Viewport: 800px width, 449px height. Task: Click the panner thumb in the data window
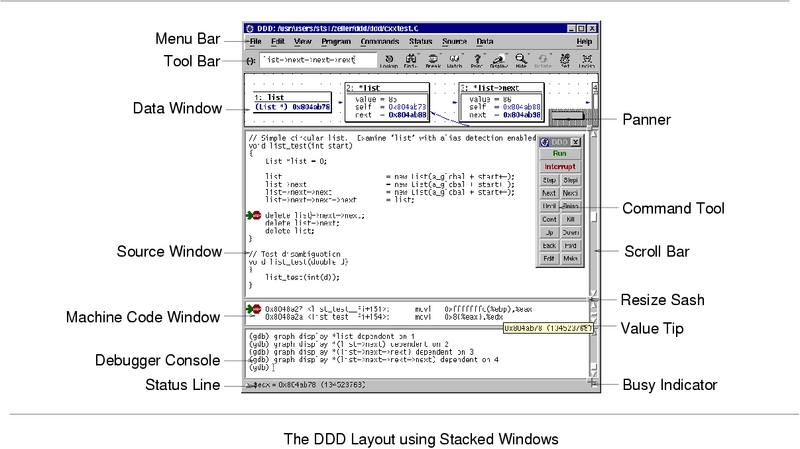(x=568, y=116)
